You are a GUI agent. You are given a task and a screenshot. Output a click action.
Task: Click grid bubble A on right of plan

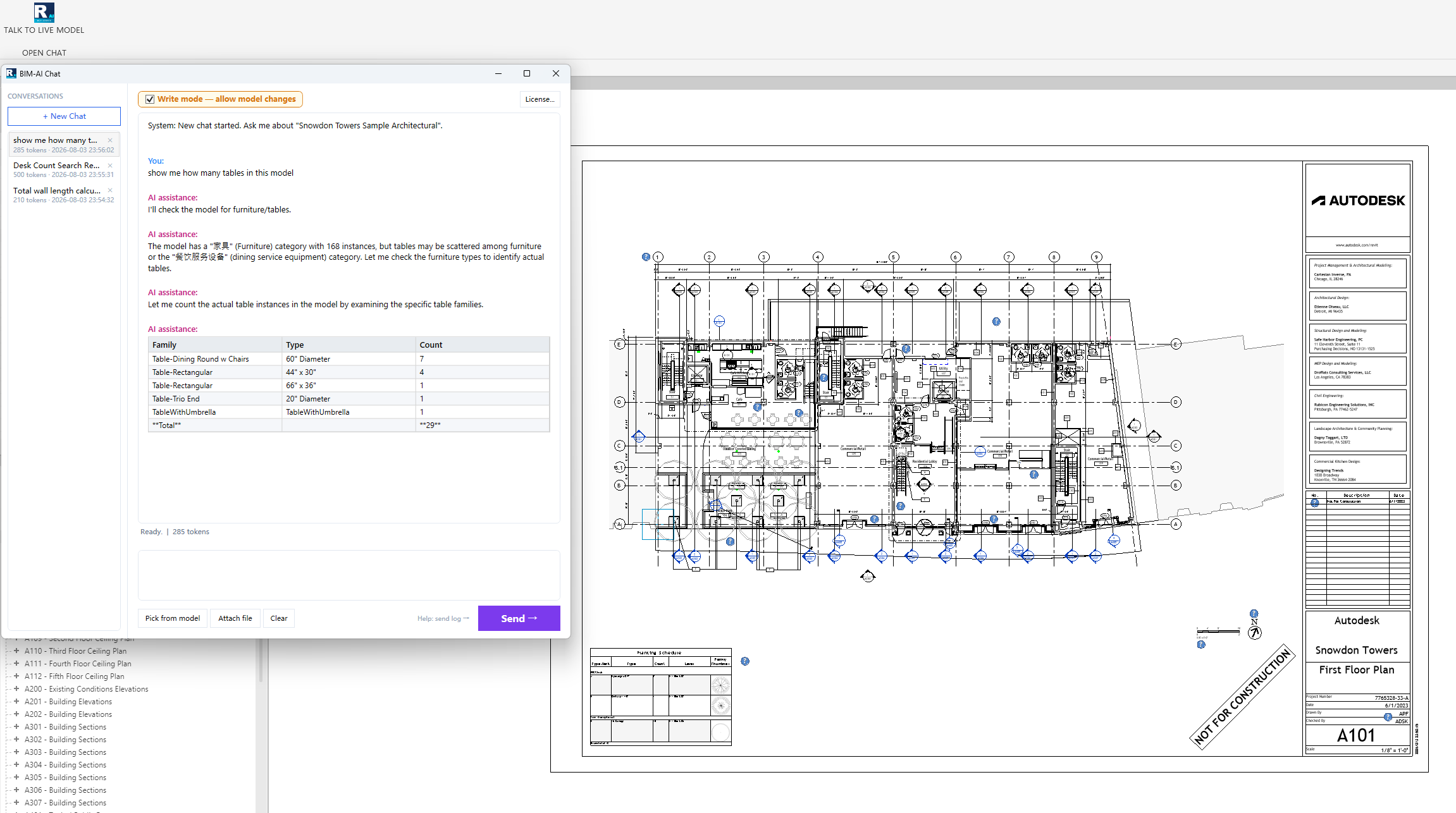1176,523
